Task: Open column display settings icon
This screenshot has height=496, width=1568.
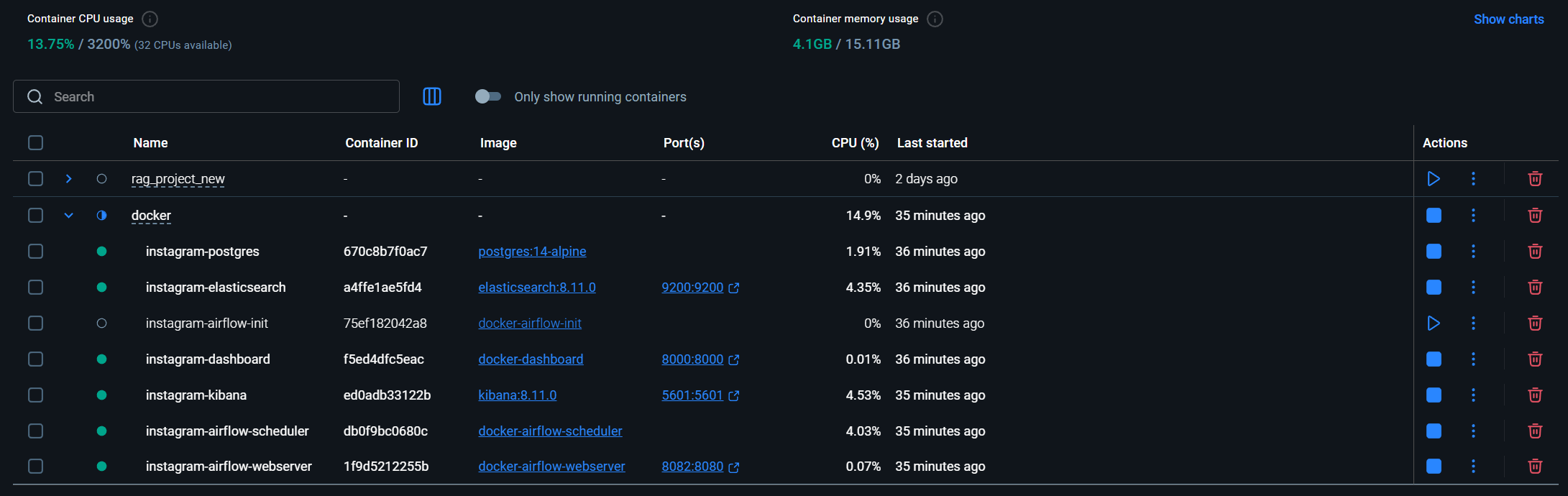Action: pos(432,97)
